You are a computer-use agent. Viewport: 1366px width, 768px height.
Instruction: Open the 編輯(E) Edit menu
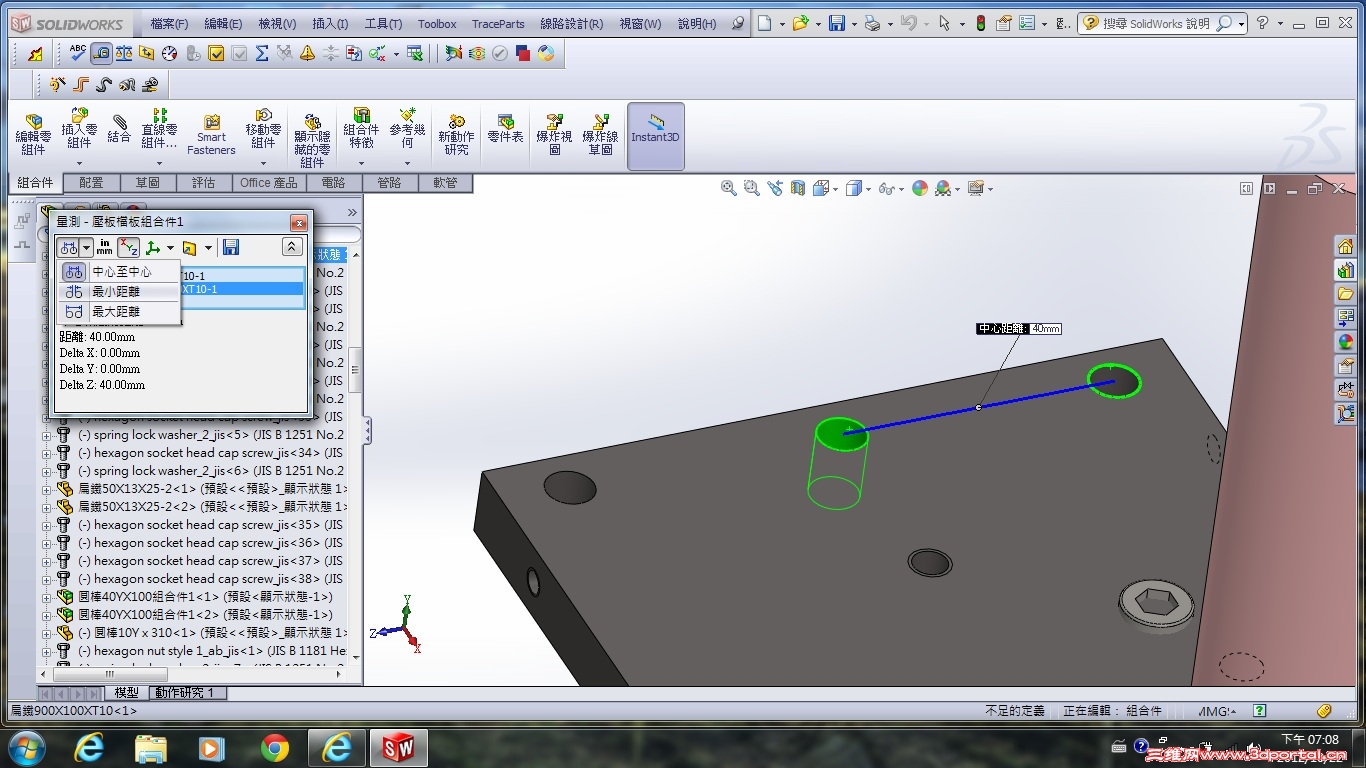(x=223, y=24)
